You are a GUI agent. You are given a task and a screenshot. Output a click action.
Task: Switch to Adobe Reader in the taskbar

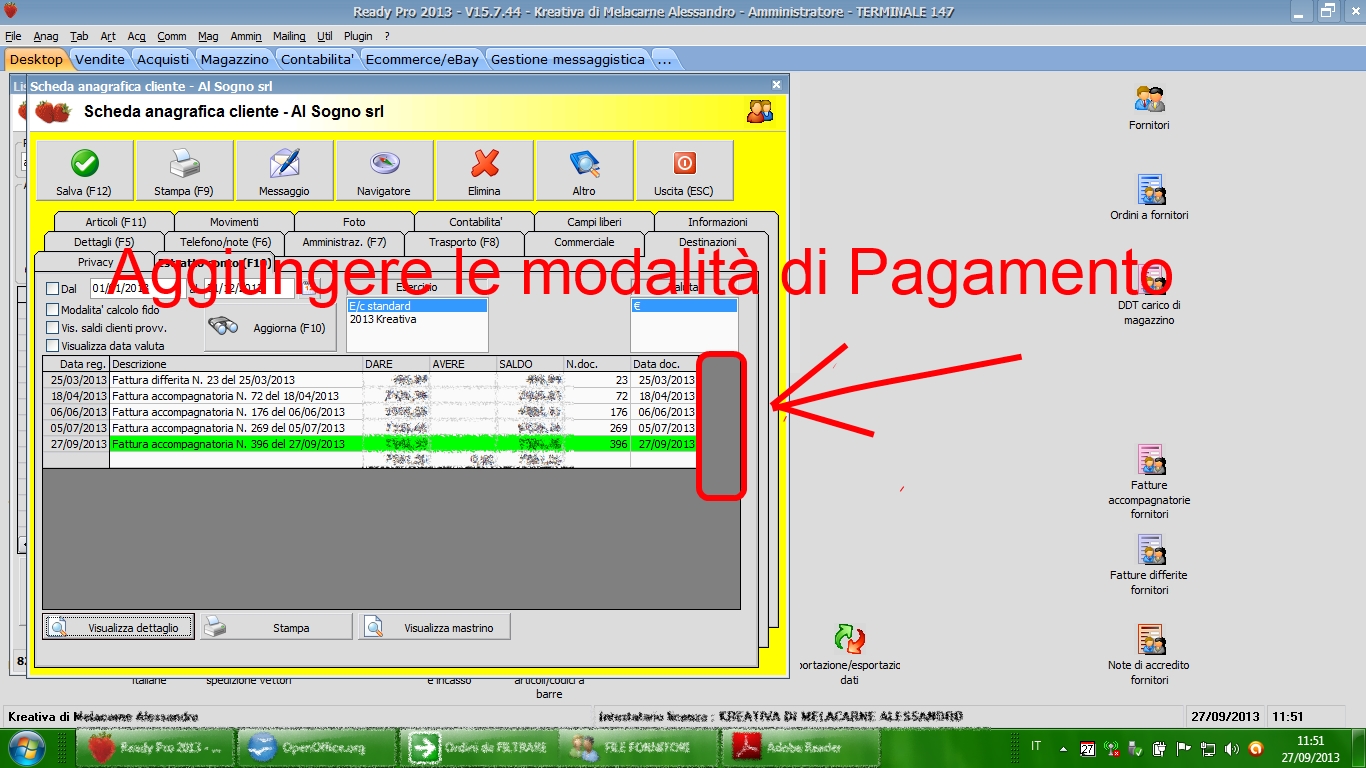click(802, 747)
